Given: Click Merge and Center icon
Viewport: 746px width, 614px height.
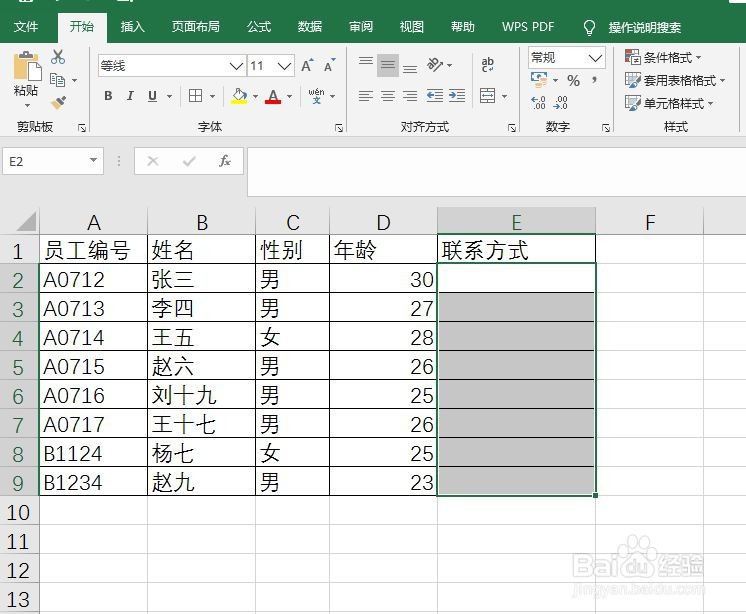Looking at the screenshot, I should click(487, 96).
